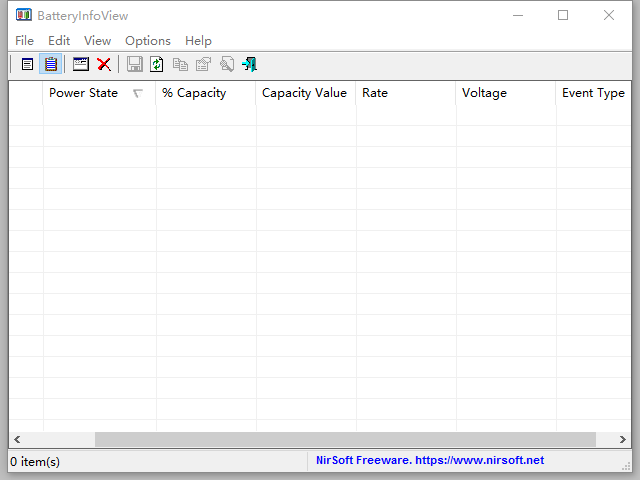Toggle the Show Battery Log view icon
Viewport: 640px width, 480px height.
[x=50, y=64]
